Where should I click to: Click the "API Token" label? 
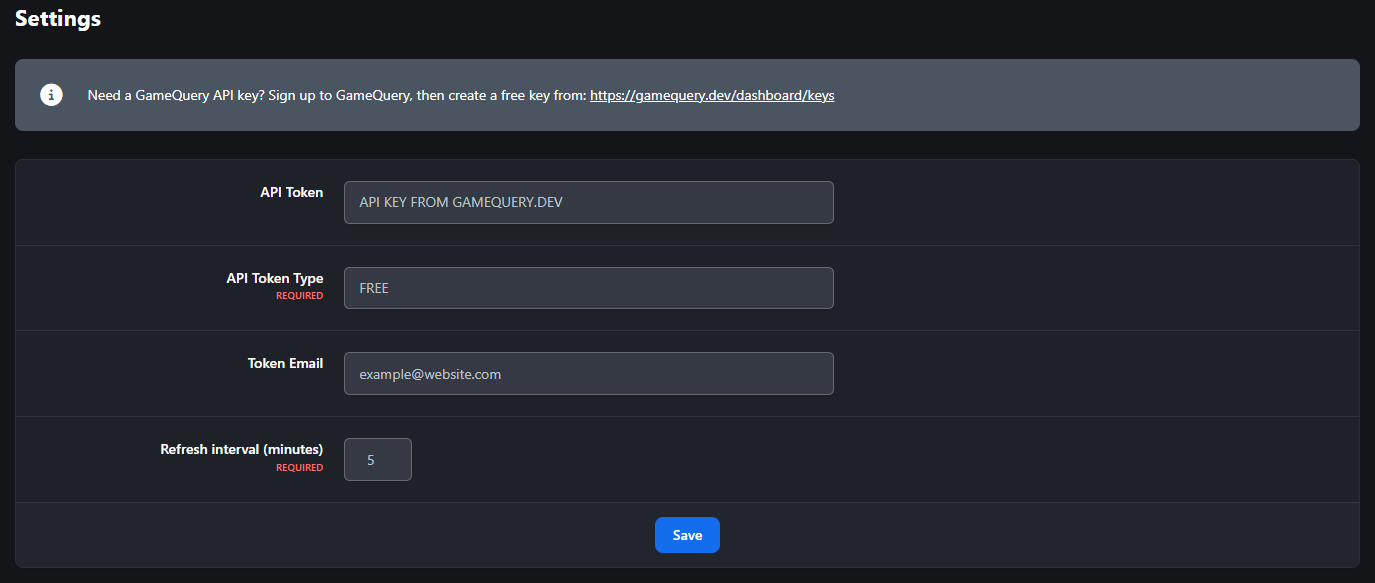coord(292,192)
